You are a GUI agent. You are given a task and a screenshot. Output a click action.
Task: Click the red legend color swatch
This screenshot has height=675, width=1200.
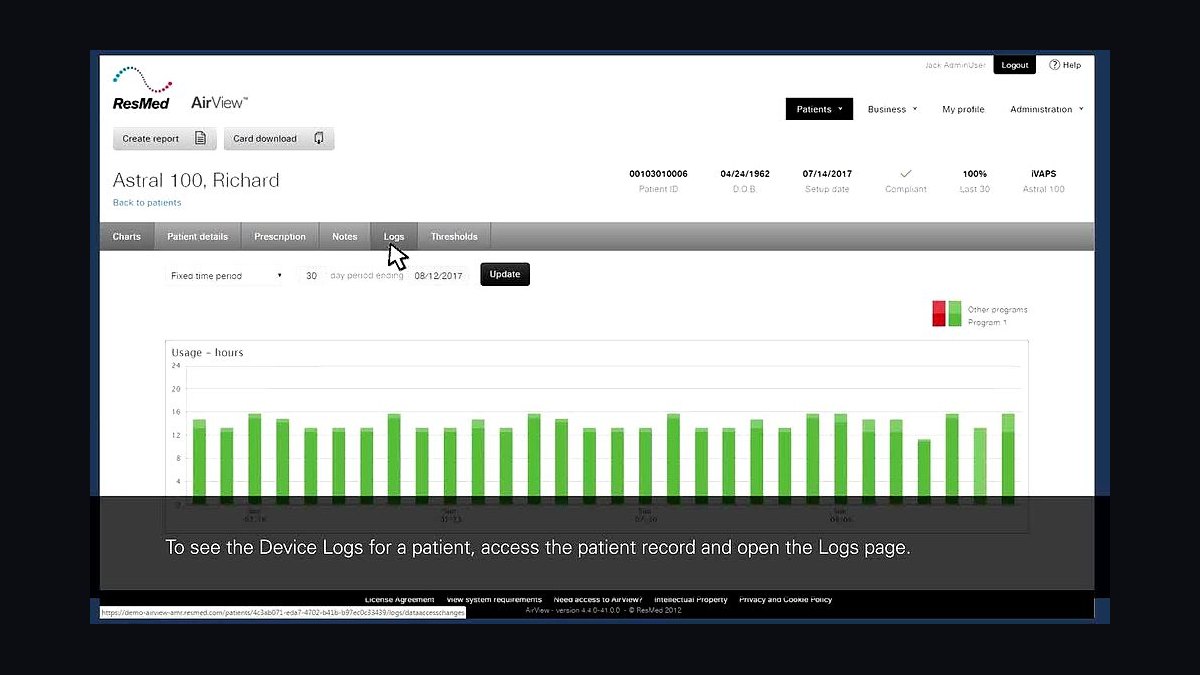(x=939, y=313)
